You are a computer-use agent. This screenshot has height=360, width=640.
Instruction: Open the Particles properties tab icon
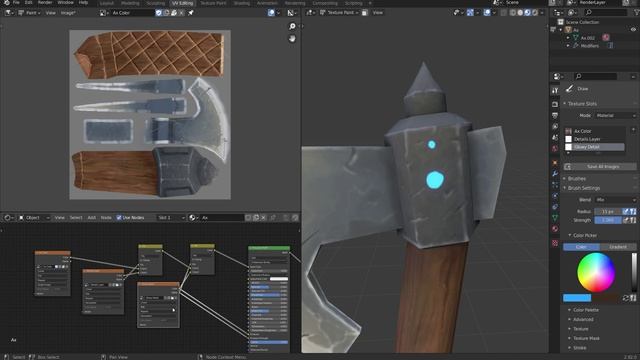click(555, 185)
